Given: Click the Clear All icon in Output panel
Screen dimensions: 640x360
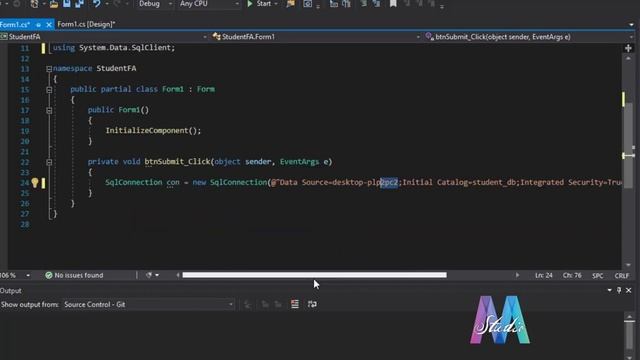Looking at the screenshot, I should [x=295, y=304].
